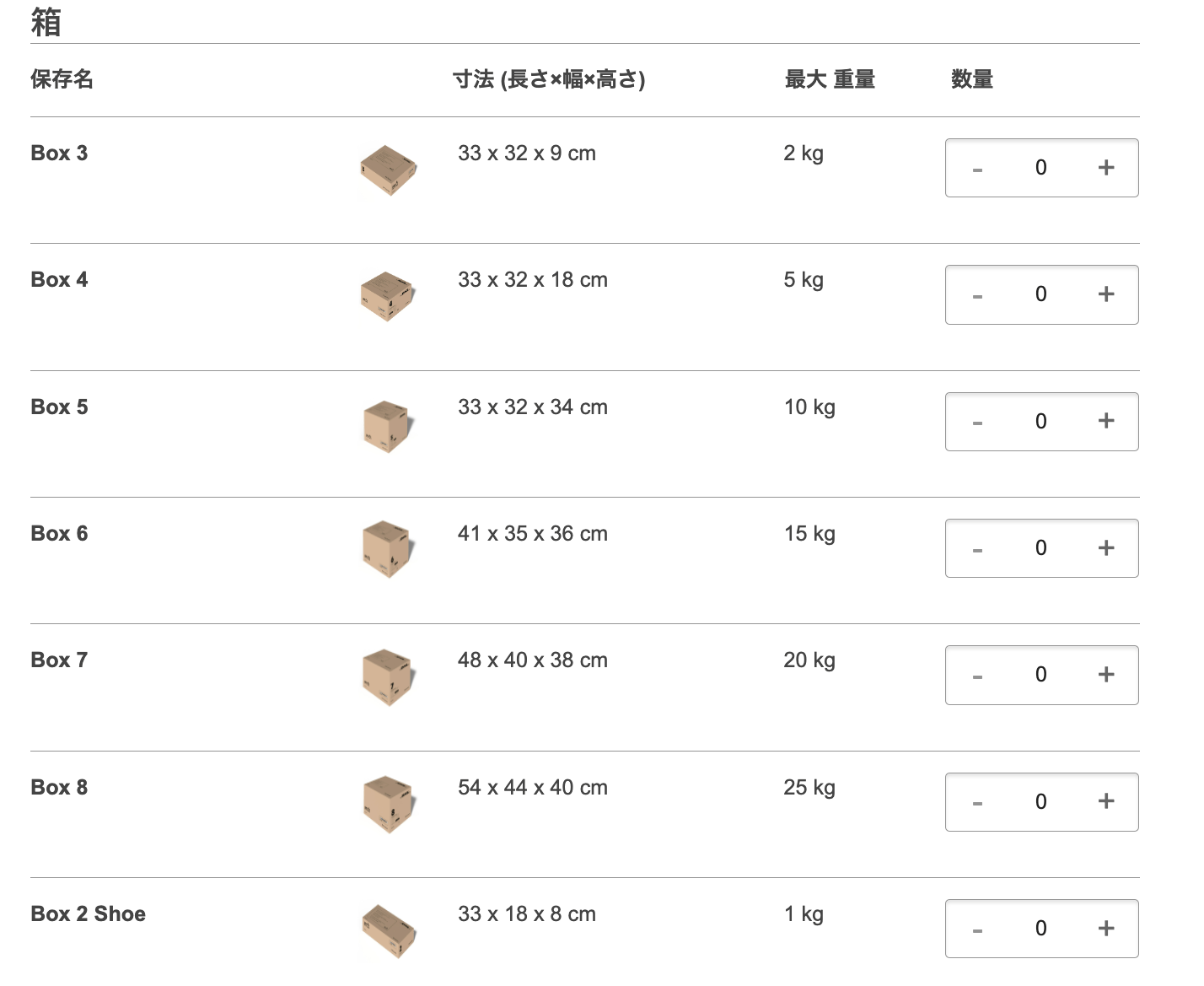Click the Box 8 product name

[x=59, y=788]
